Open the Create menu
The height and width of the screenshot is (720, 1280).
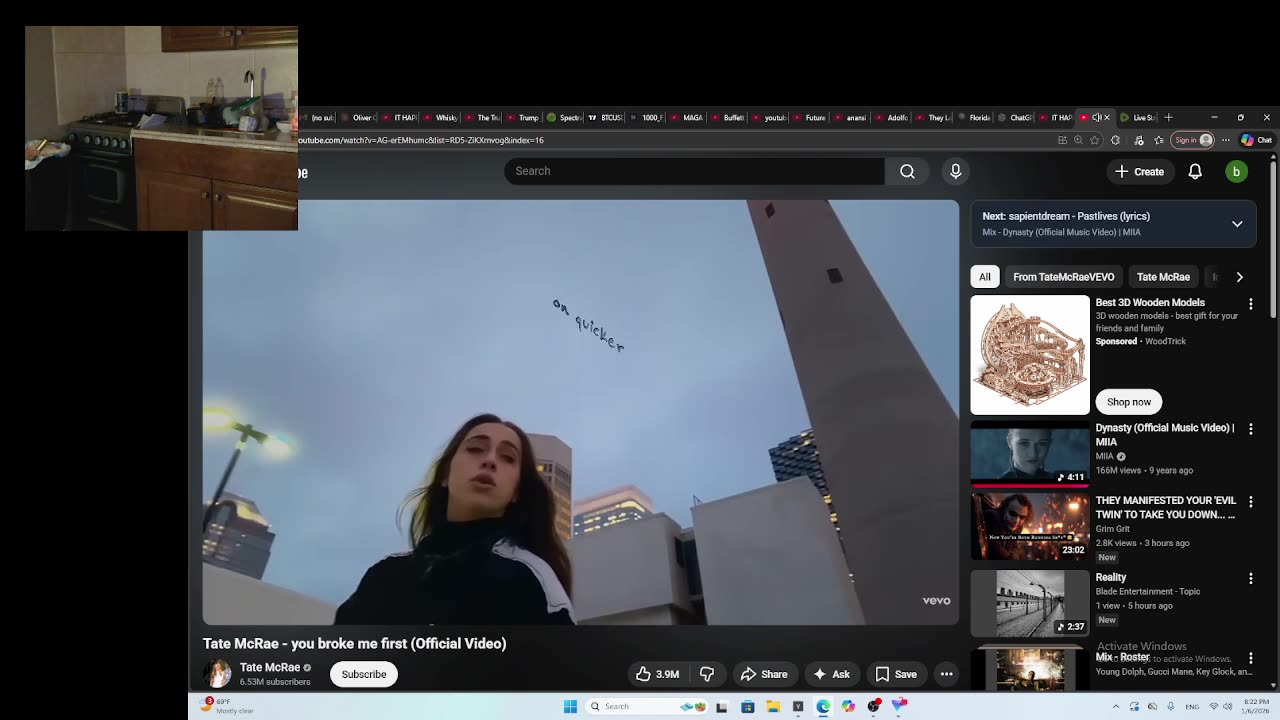point(1139,172)
